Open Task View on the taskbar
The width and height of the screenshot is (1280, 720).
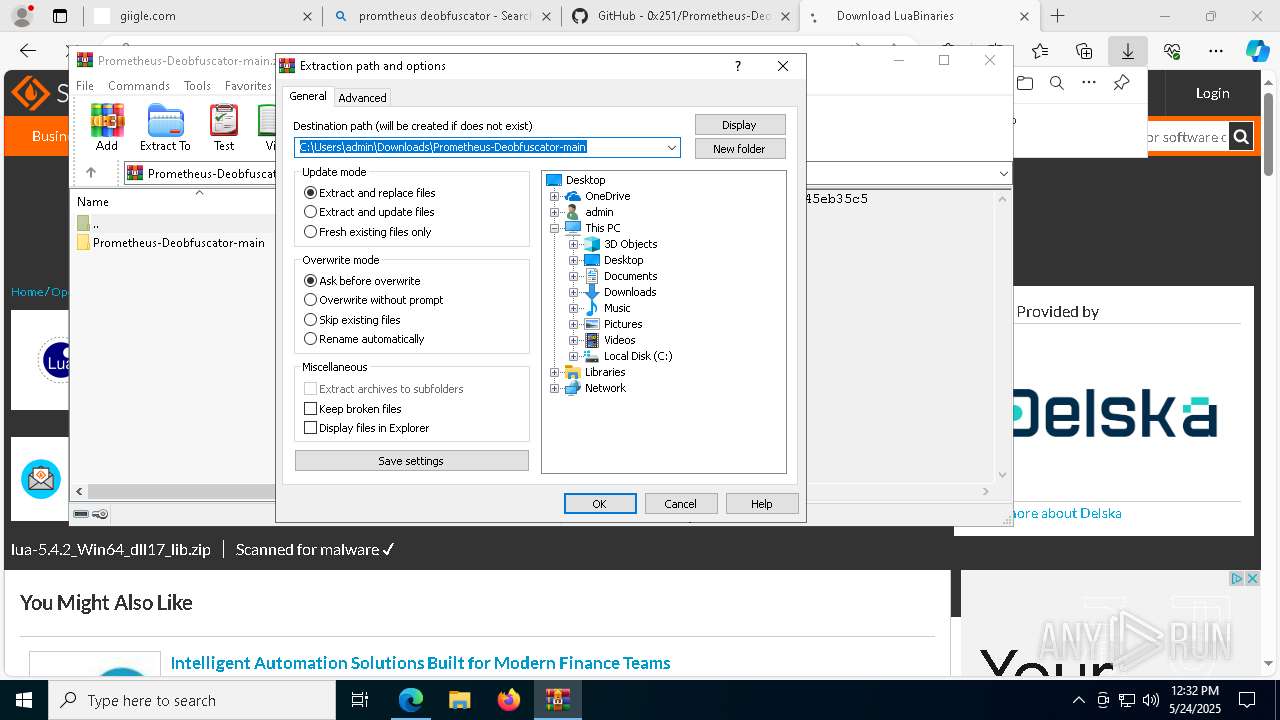(360, 700)
